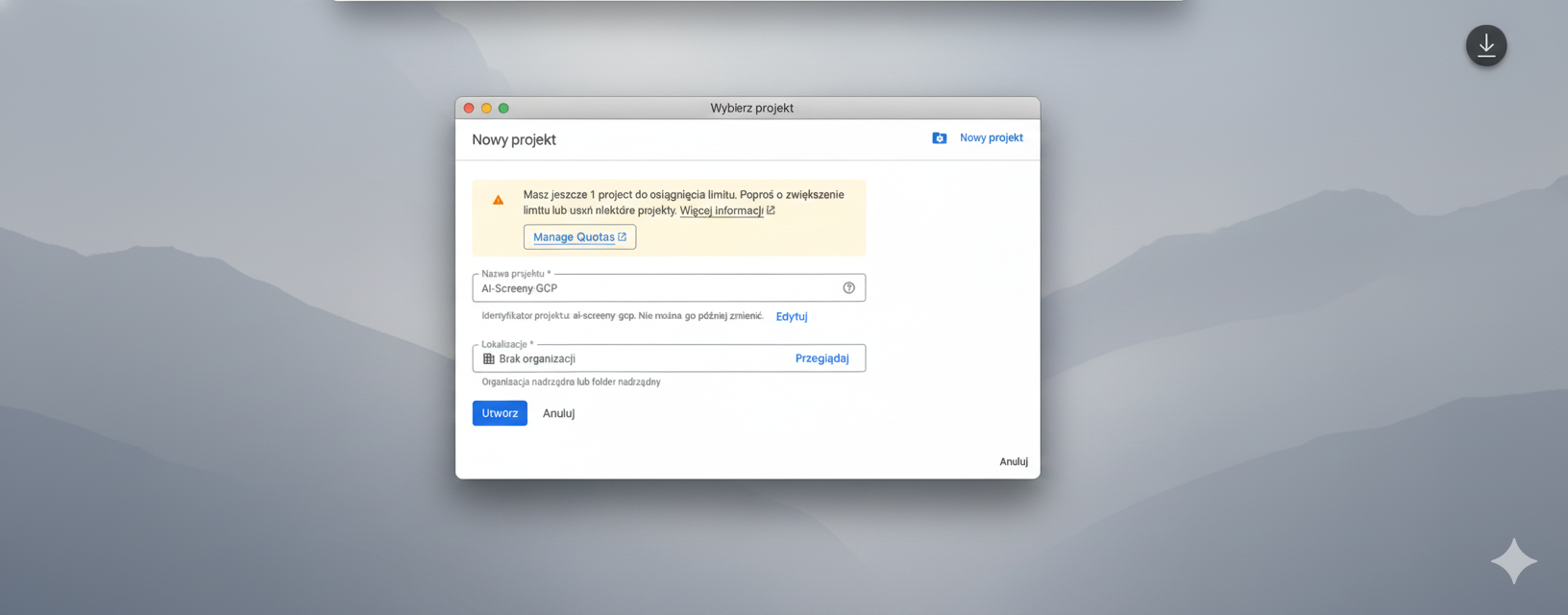This screenshot has height=615, width=1568.
Task: Focus the Nazwa projektu text field
Action: (653, 288)
